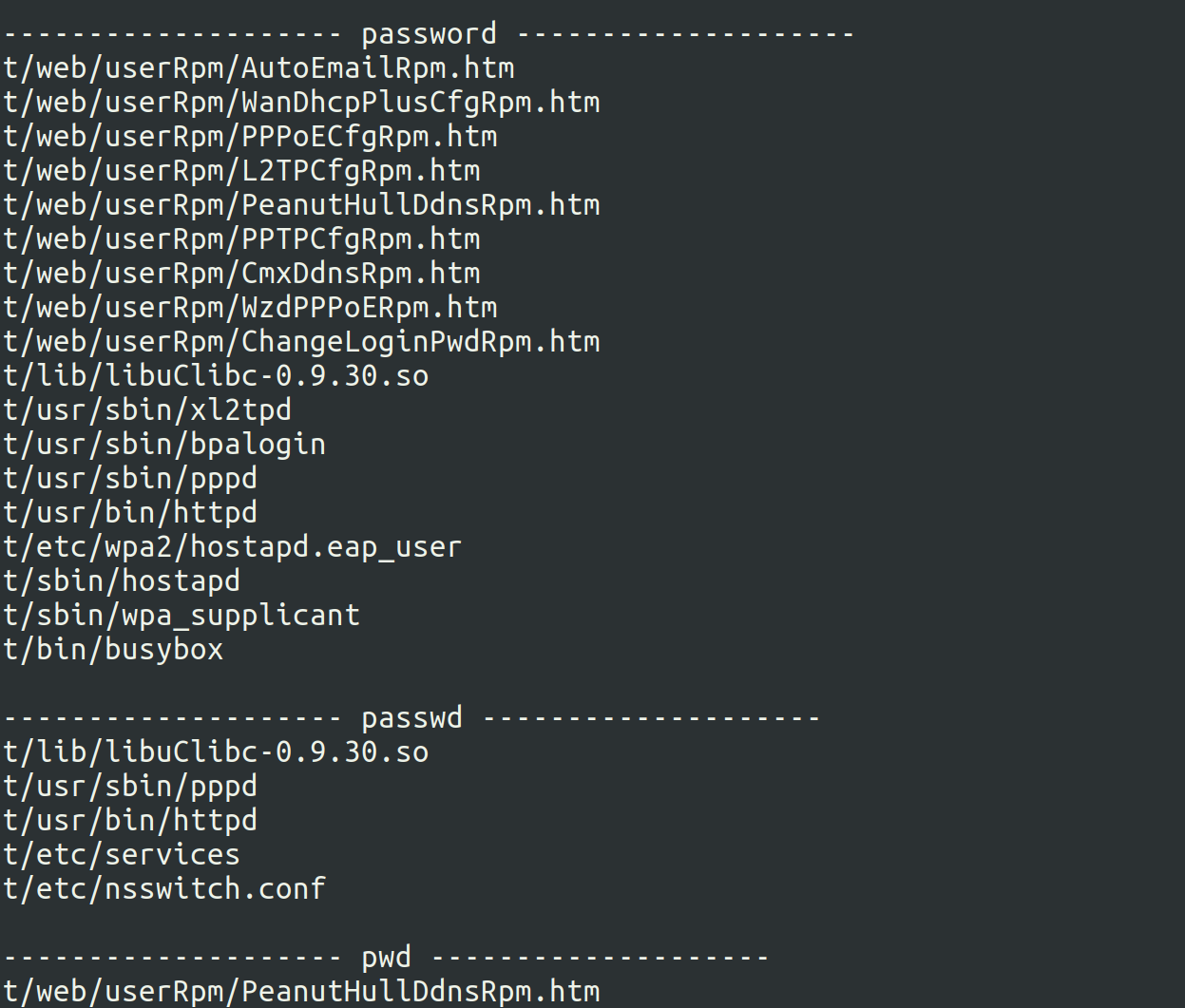
Task: Click the t/usr/sbin/xl2tpd line
Action: pos(147,410)
